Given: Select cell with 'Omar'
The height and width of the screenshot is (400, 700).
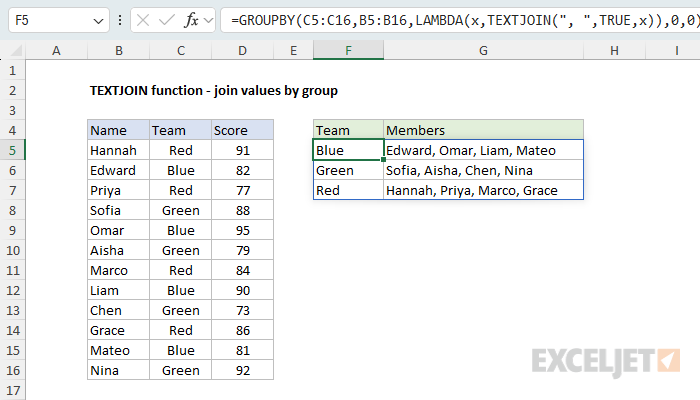Looking at the screenshot, I should (x=118, y=230).
